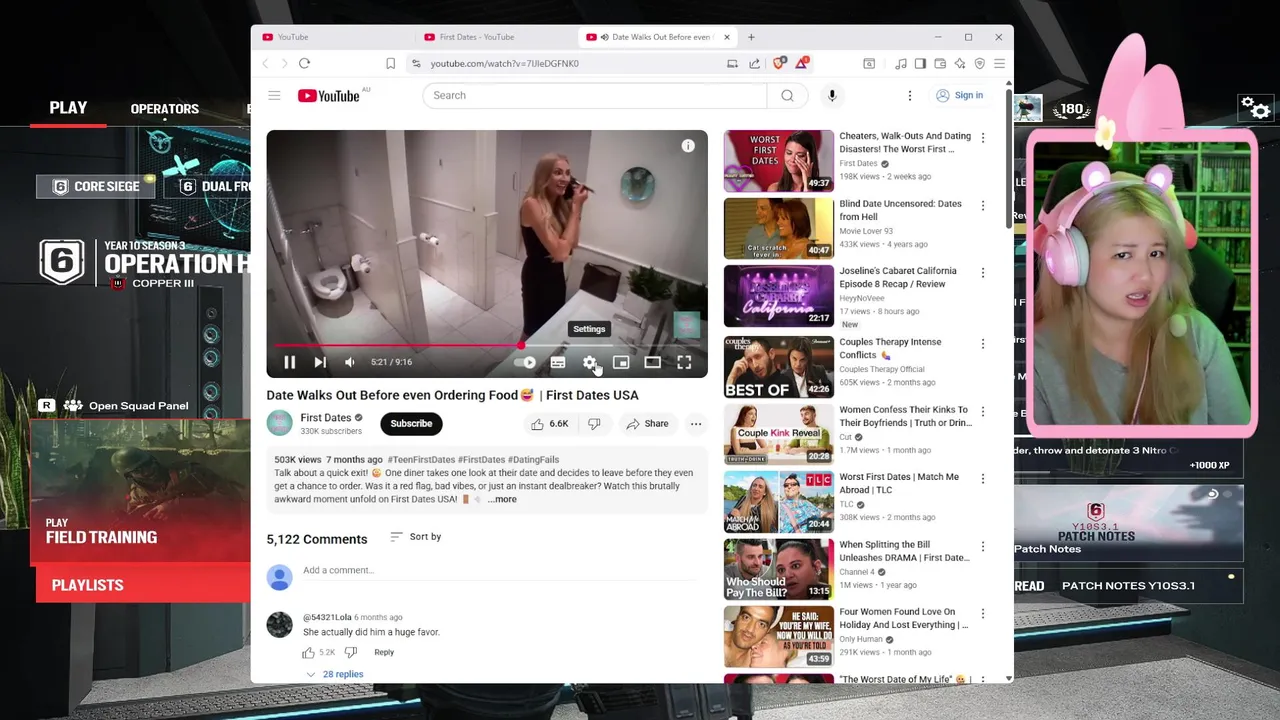Screen dimensions: 1280x720
Task: Expand the description with '...more'
Action: click(503, 499)
